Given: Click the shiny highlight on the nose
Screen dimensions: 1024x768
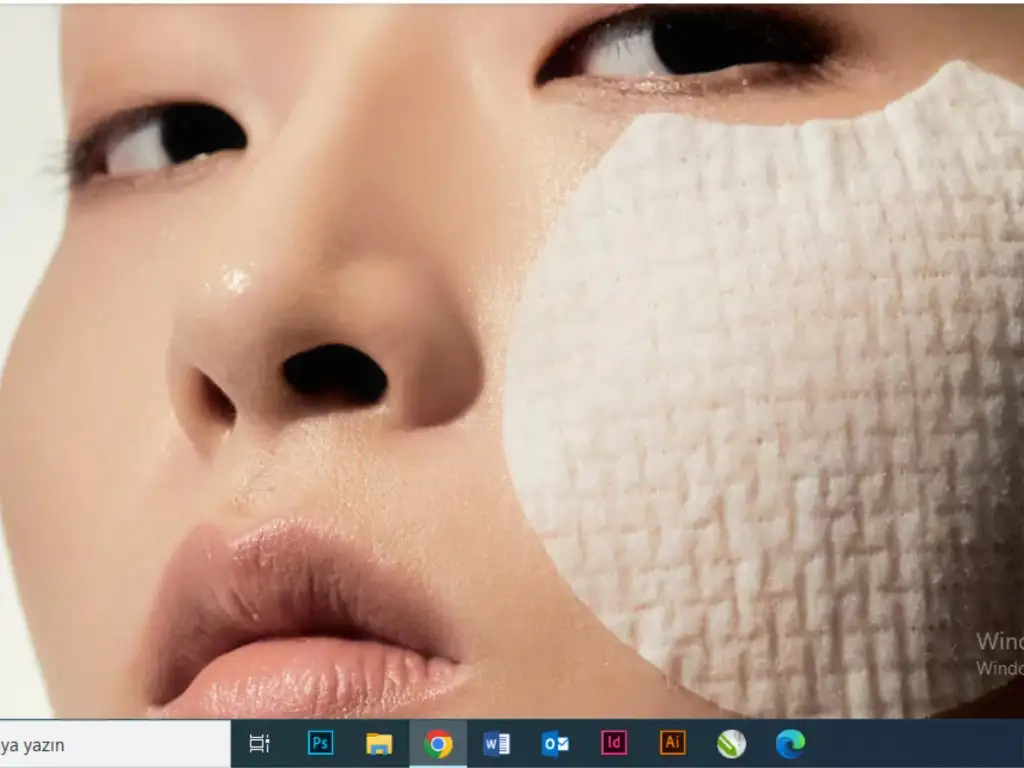Looking at the screenshot, I should (235, 280).
